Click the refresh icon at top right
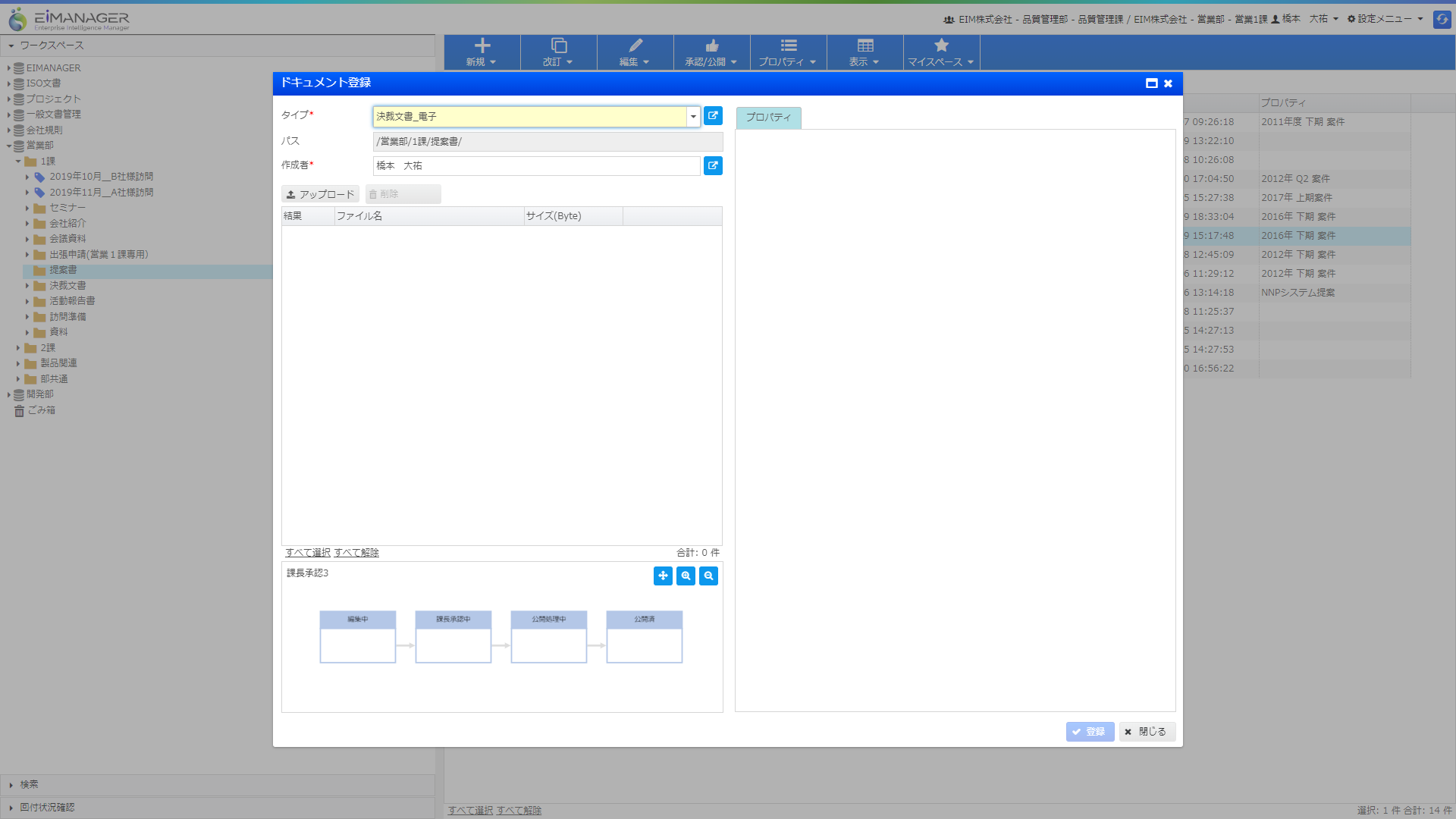The width and height of the screenshot is (1456, 819). click(x=1442, y=19)
